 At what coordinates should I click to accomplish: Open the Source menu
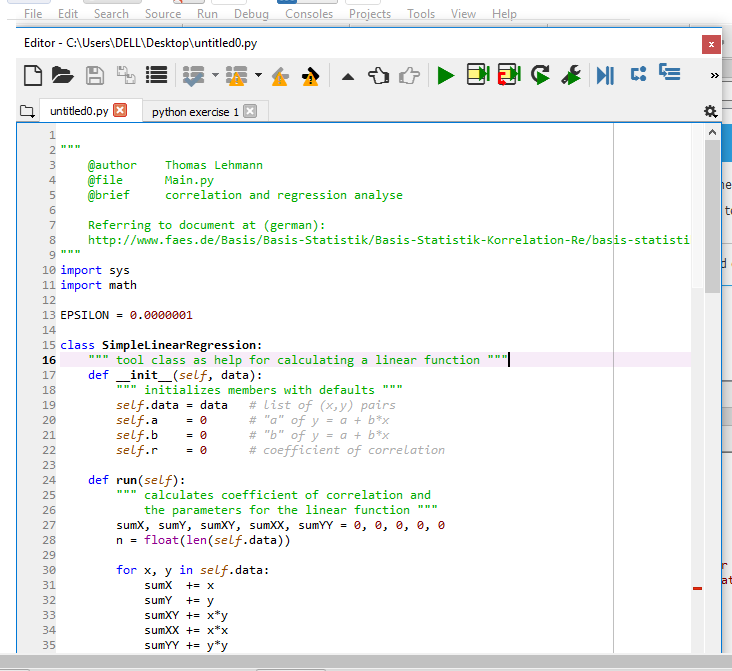[x=163, y=14]
